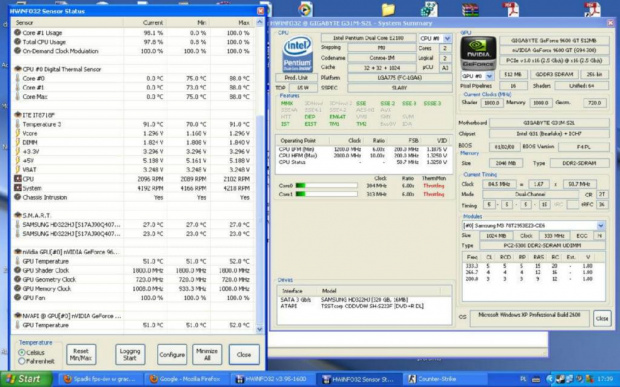Screen dimensions: 620x387
Task: Click the sensor list vertical scrollbar
Action: pos(260,176)
